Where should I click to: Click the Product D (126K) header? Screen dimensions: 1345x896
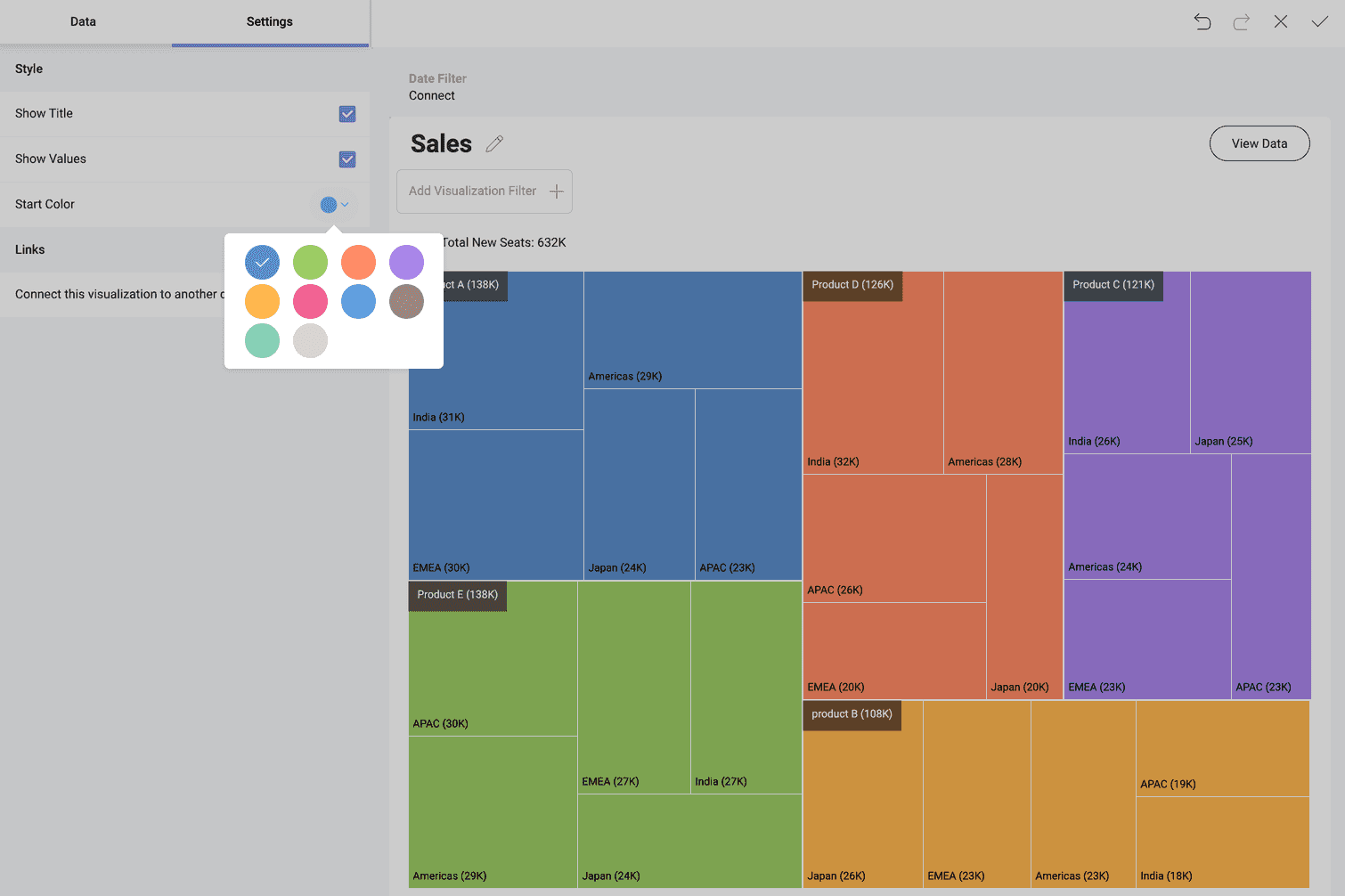852,286
